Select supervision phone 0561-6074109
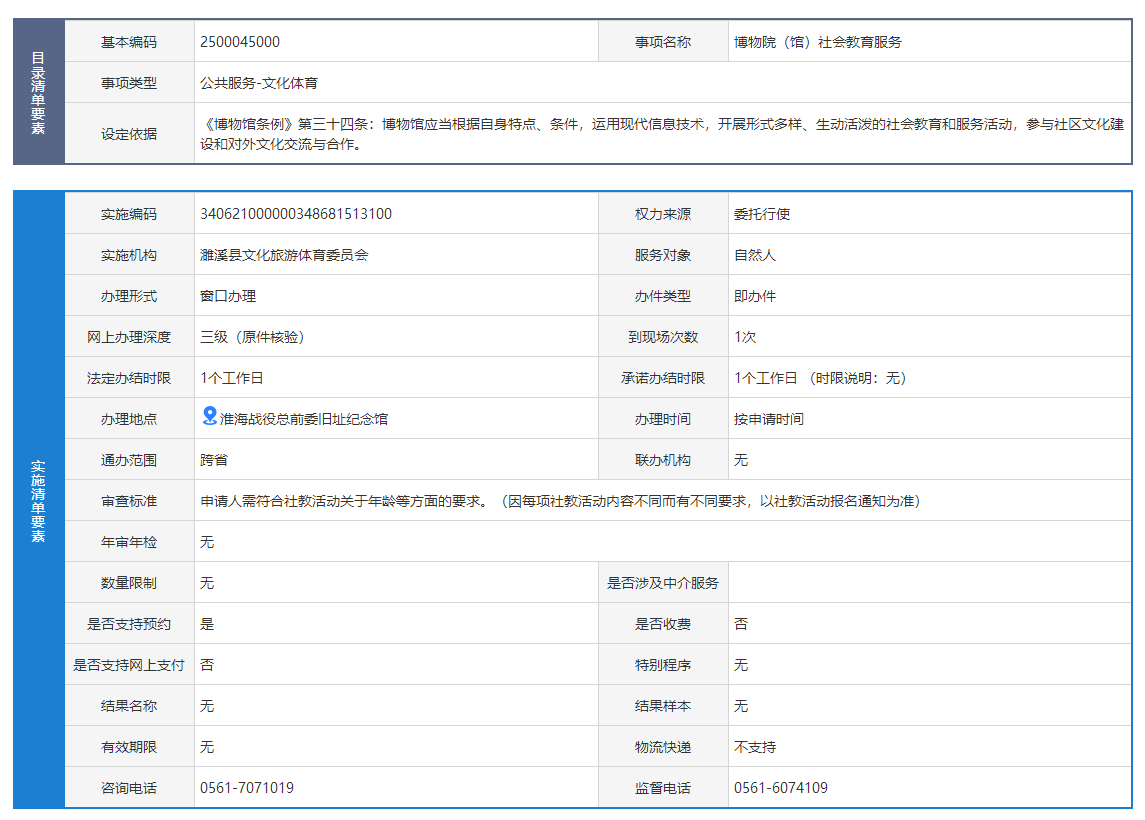The height and width of the screenshot is (820, 1145). [781, 788]
